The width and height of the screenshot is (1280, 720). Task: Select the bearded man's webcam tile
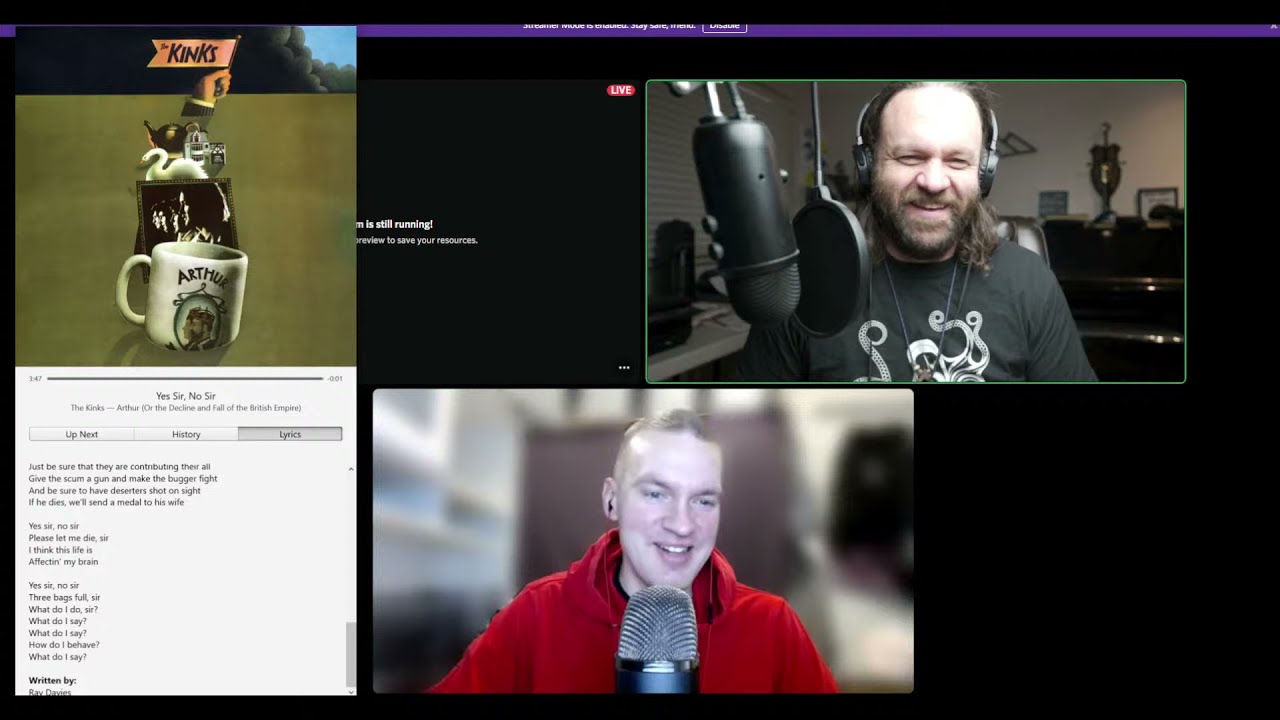pos(916,232)
